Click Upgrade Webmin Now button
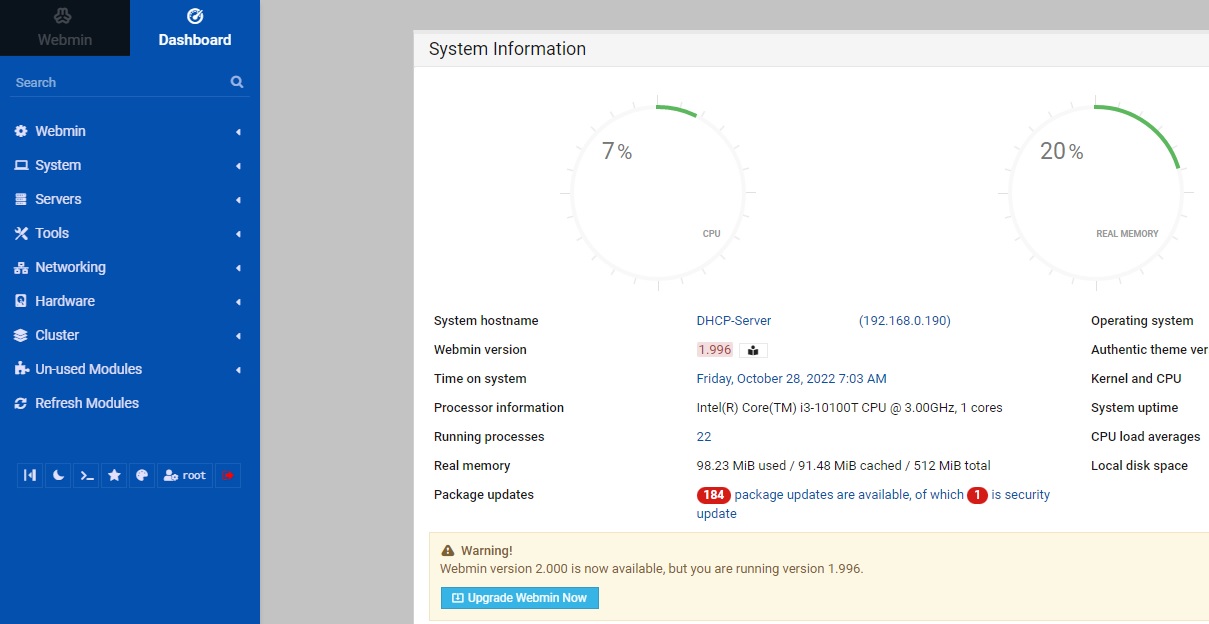The height and width of the screenshot is (624, 1209). point(520,598)
